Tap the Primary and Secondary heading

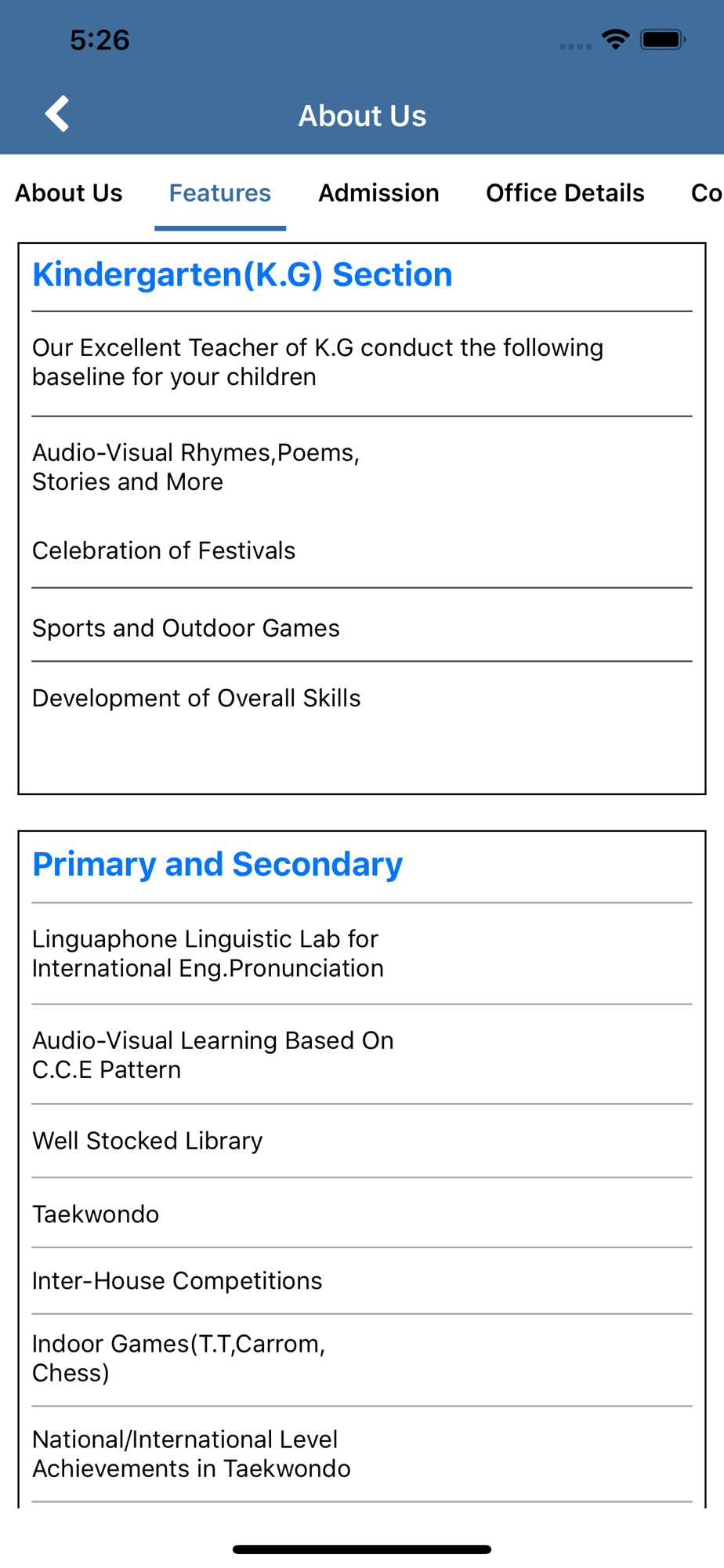pyautogui.click(x=217, y=864)
